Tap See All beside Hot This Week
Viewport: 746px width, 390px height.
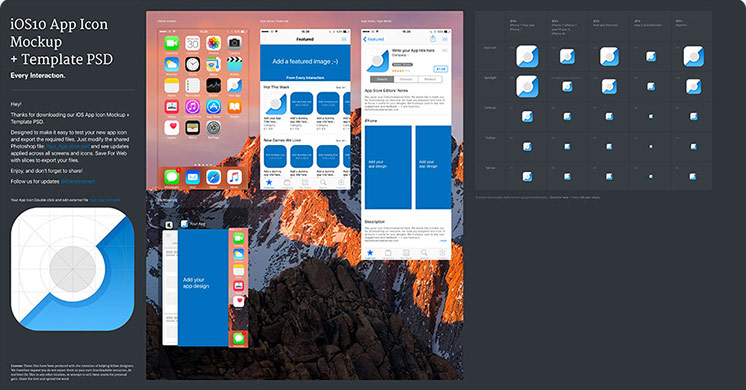[x=341, y=88]
